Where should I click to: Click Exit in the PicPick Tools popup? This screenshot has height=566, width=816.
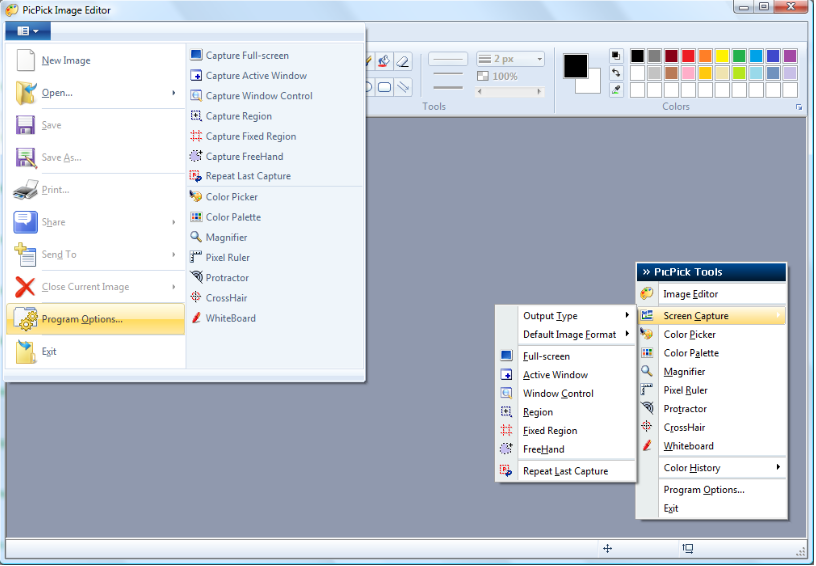tap(671, 508)
